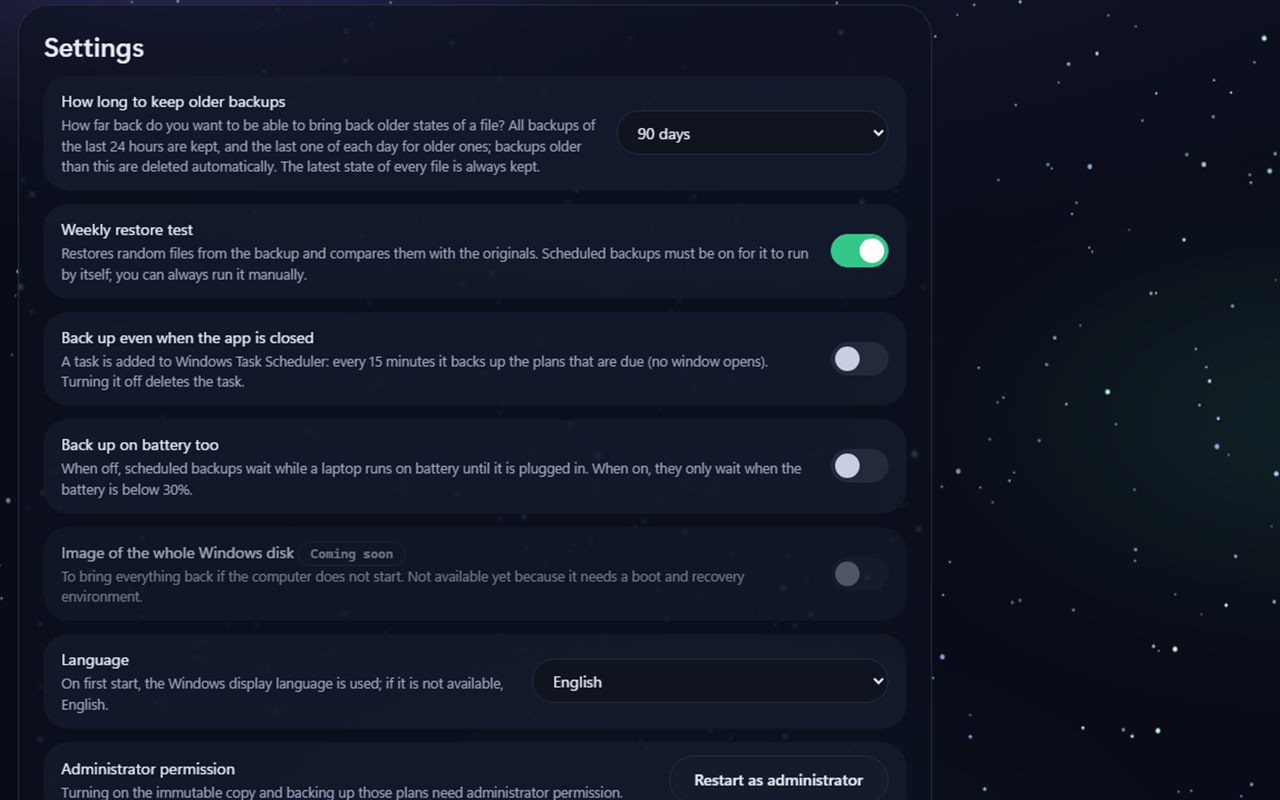Viewport: 1280px width, 800px height.
Task: Enable the Weekly restore test toggle
Action: coord(859,251)
